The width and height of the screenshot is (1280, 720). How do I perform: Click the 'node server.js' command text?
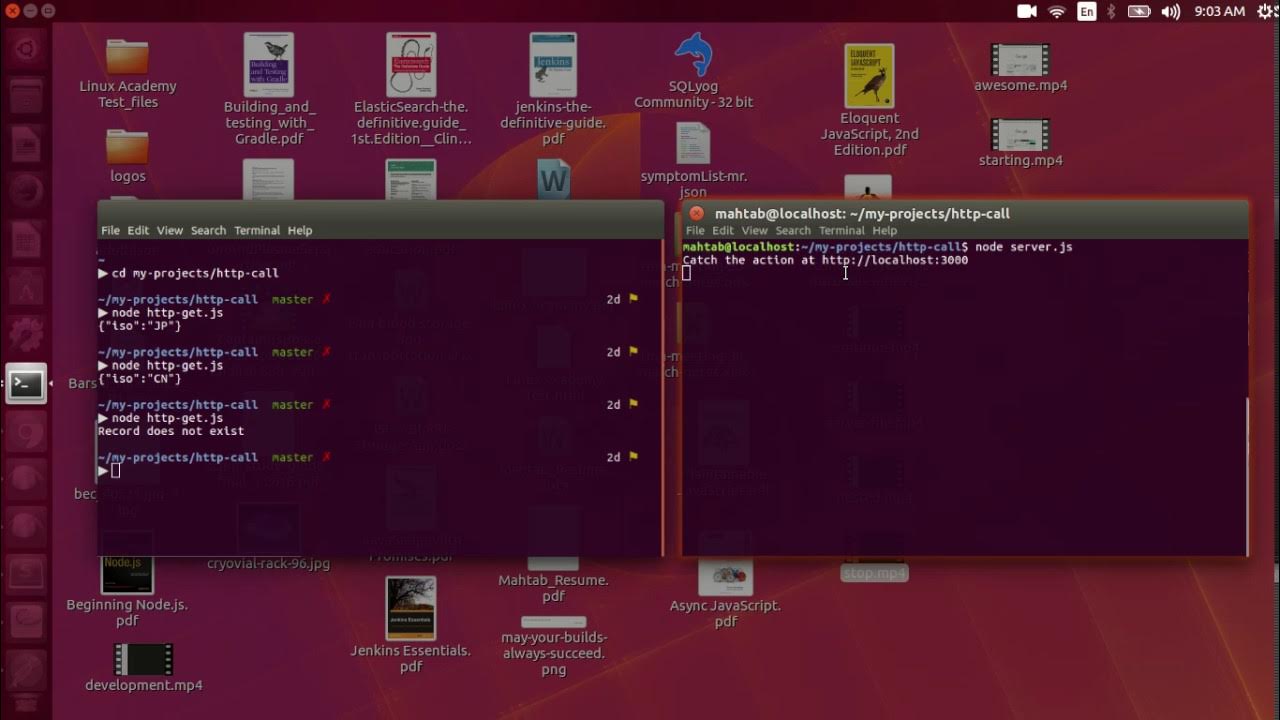click(1024, 246)
